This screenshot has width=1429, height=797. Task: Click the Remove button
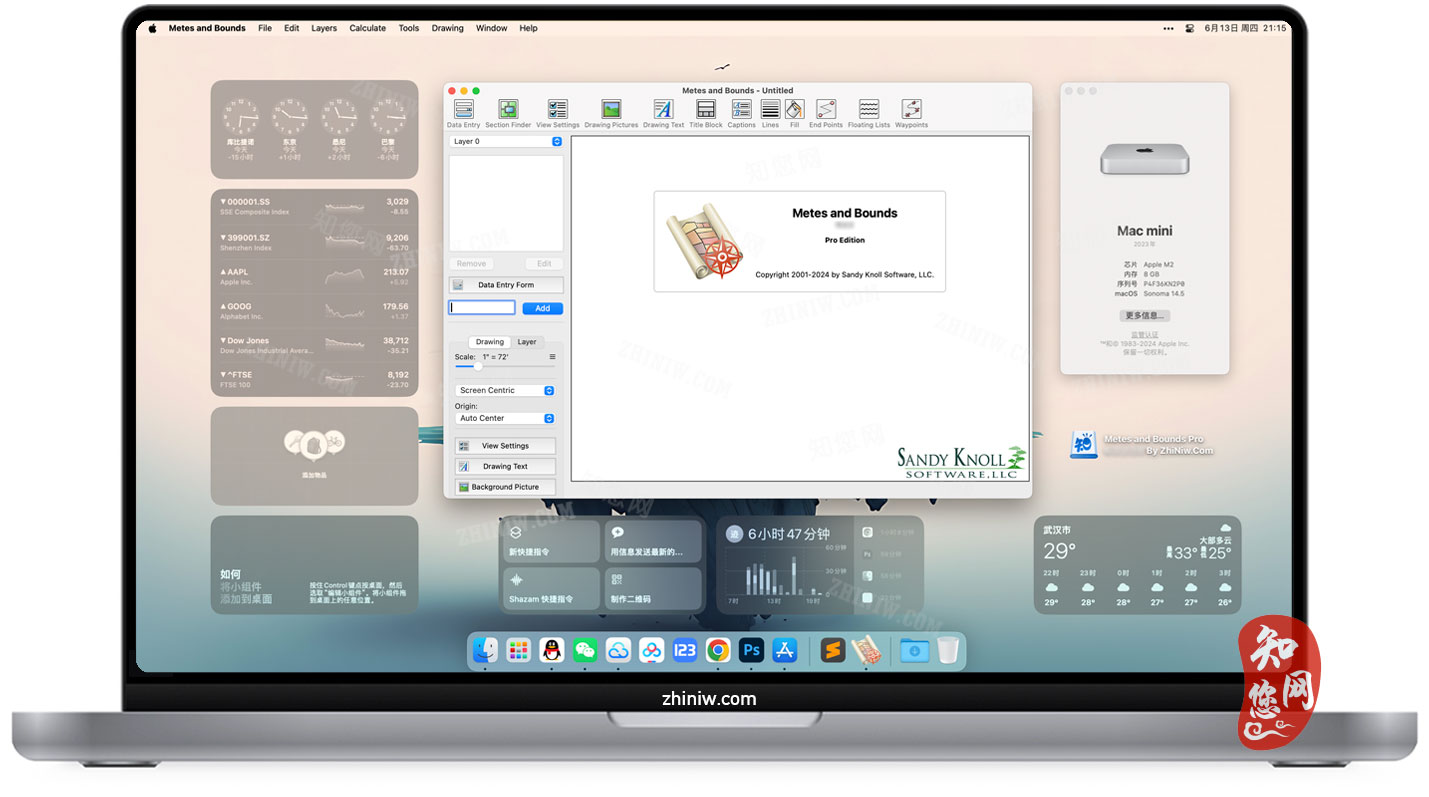(x=471, y=264)
